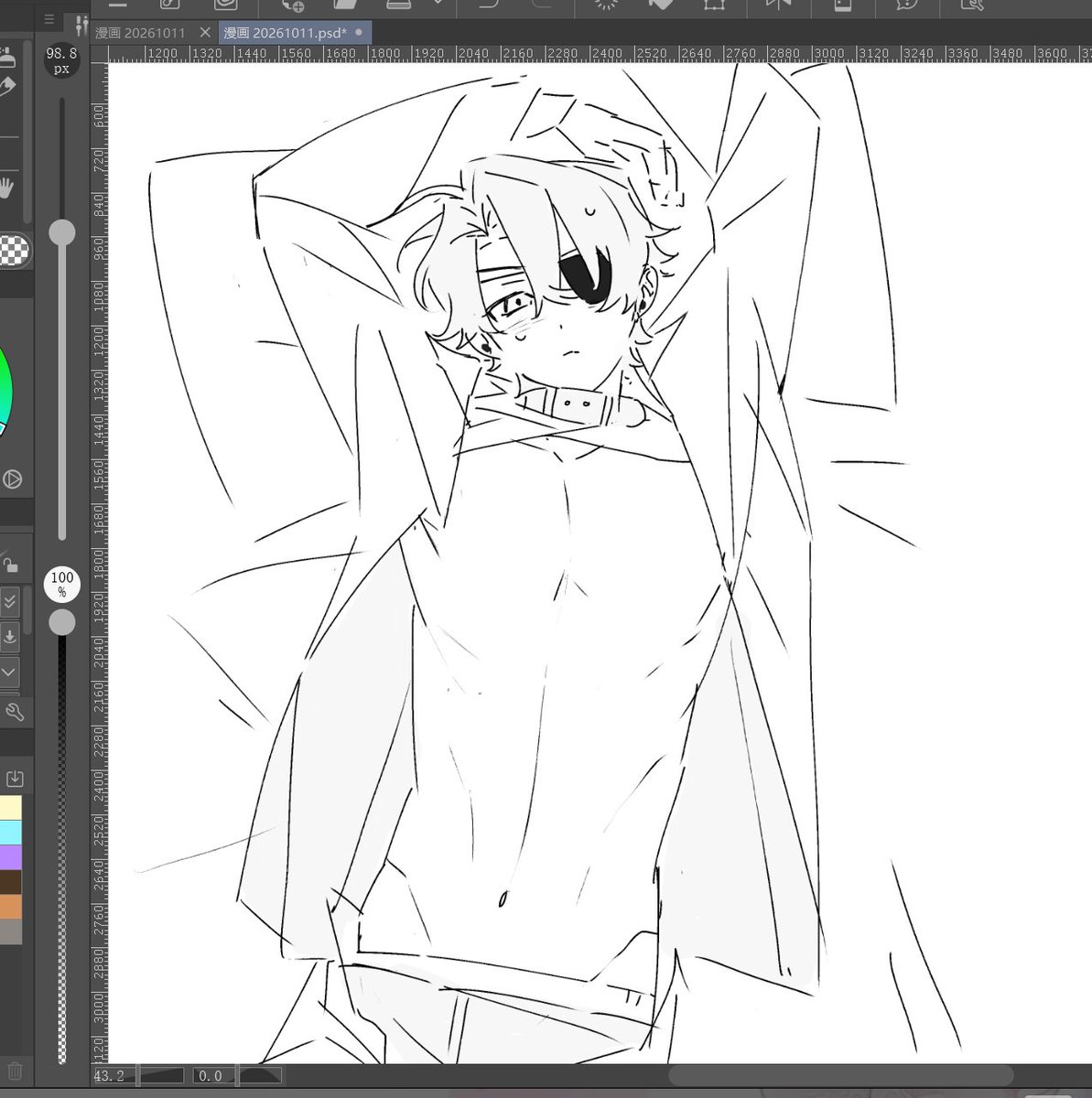Choose the transparent color checkerboard swatch
The image size is (1092, 1098).
pyautogui.click(x=14, y=250)
